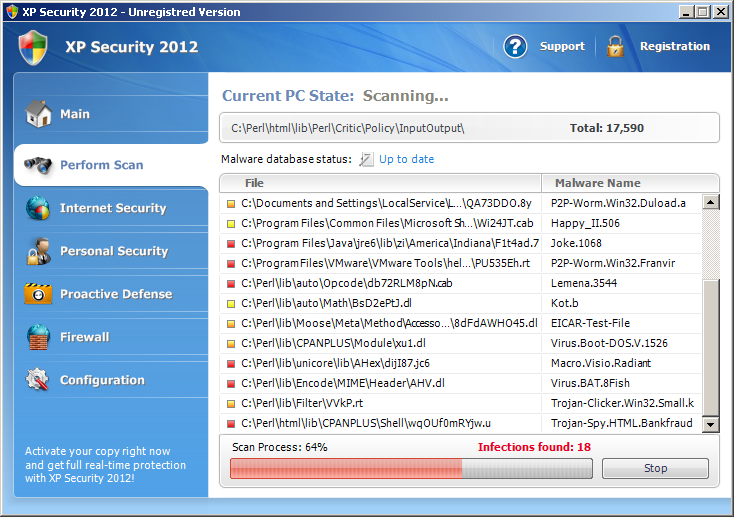The image size is (734, 517).
Task: Open the Firewall section
Action: pos(111,337)
